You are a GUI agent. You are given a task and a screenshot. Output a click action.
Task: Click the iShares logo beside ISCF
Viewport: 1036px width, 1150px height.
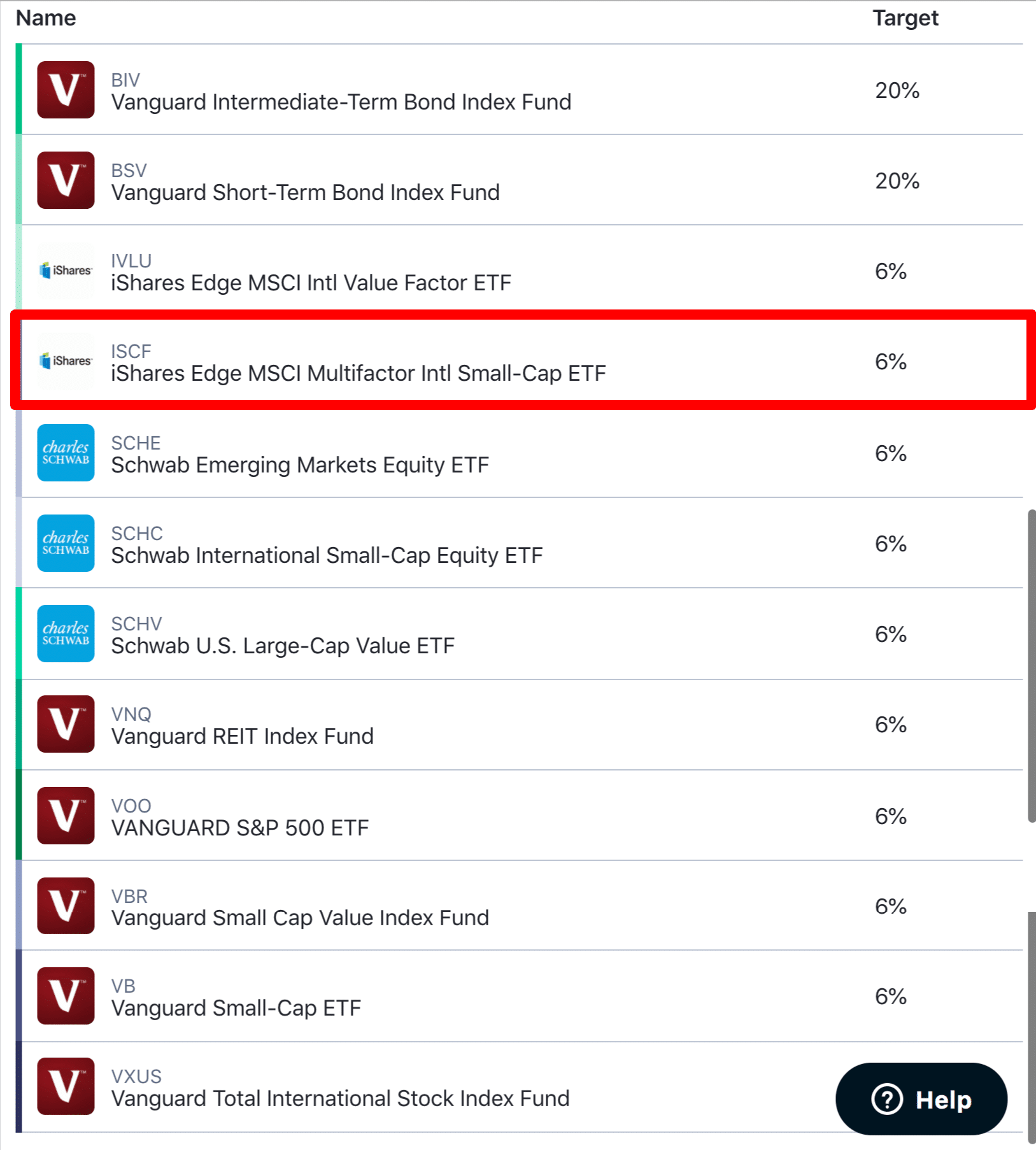pyautogui.click(x=66, y=361)
